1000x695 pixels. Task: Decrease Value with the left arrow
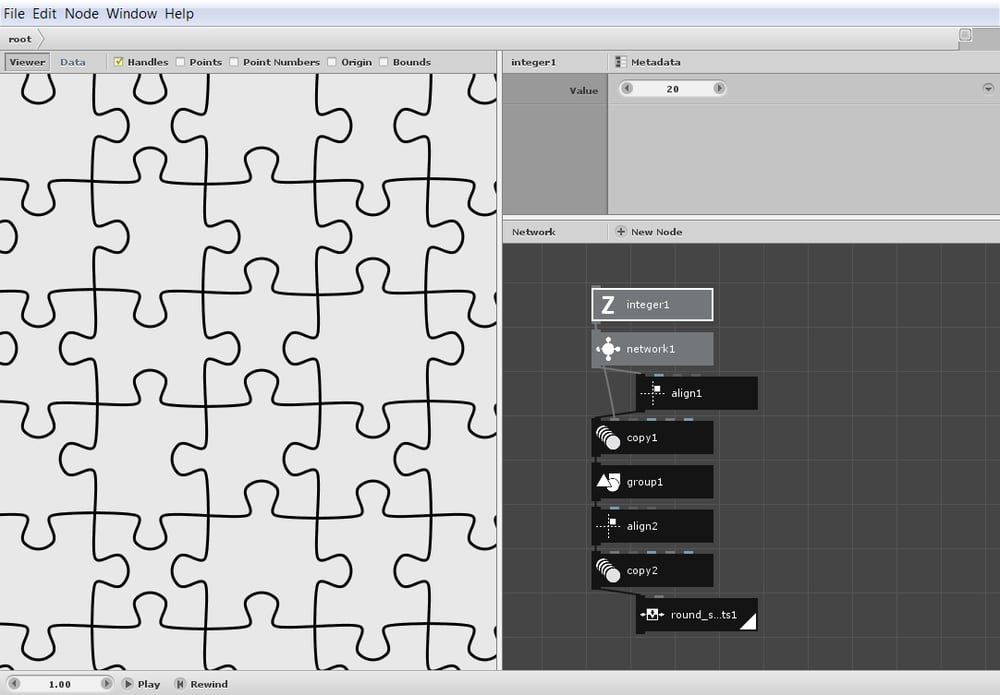click(627, 88)
